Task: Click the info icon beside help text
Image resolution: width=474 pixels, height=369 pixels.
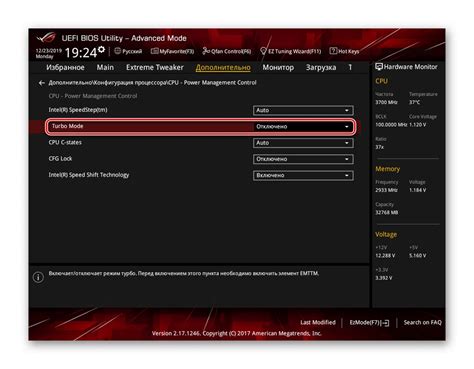Action: click(38, 277)
